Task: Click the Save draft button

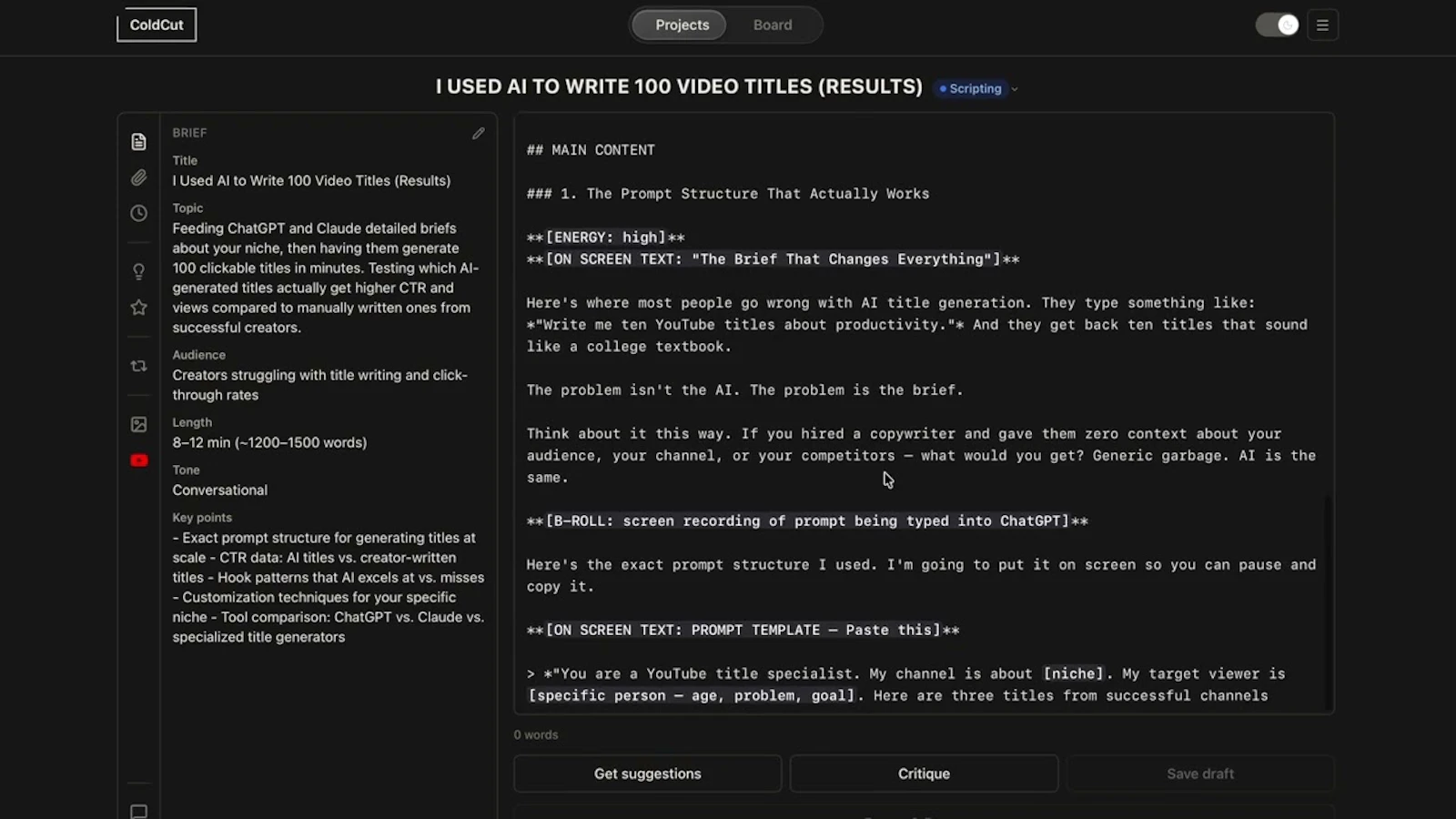Action: pos(1200,773)
